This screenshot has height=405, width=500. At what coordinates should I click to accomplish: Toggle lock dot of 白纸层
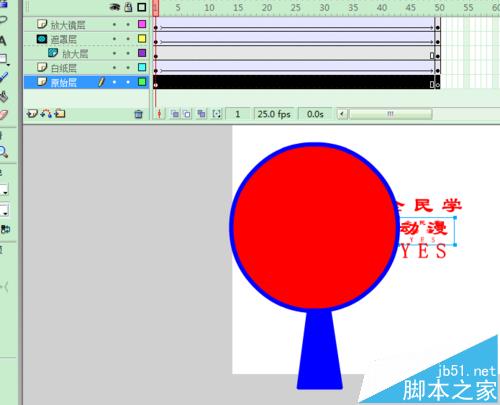point(128,68)
